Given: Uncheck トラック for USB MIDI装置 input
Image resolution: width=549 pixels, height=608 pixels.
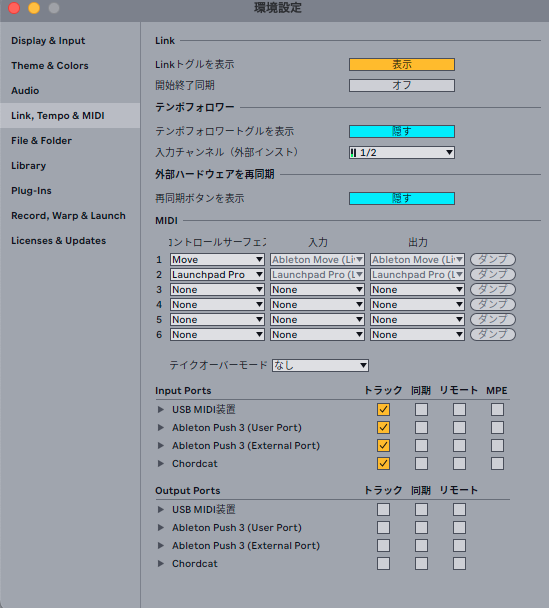Looking at the screenshot, I should point(383,409).
